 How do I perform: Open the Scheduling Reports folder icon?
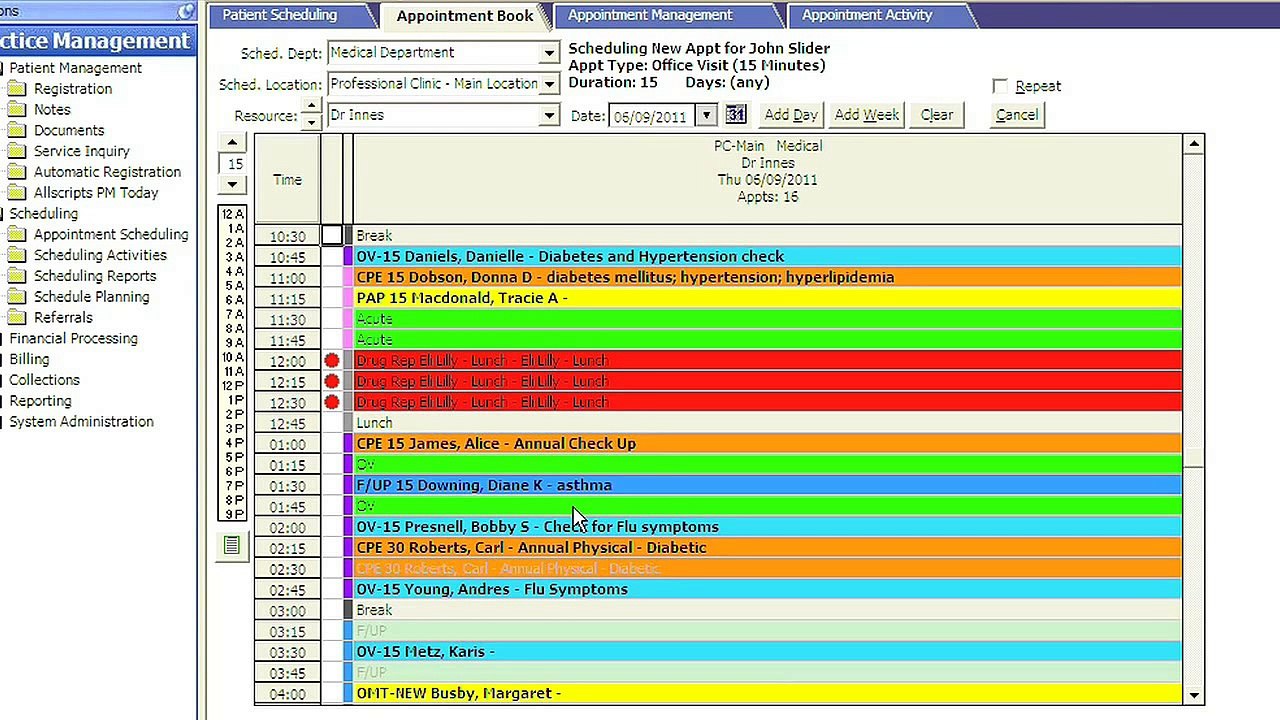point(16,276)
